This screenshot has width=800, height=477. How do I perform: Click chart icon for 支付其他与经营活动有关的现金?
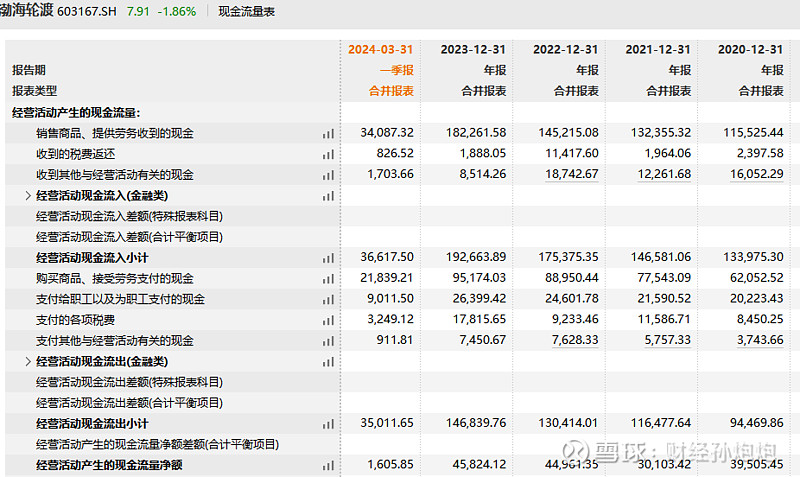(x=328, y=341)
